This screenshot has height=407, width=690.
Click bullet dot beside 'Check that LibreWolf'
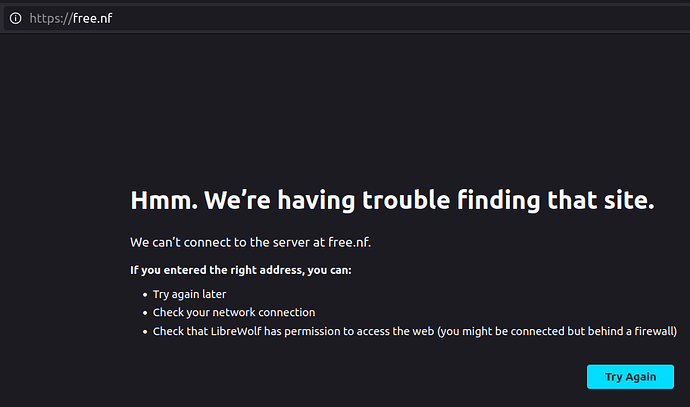click(x=145, y=332)
